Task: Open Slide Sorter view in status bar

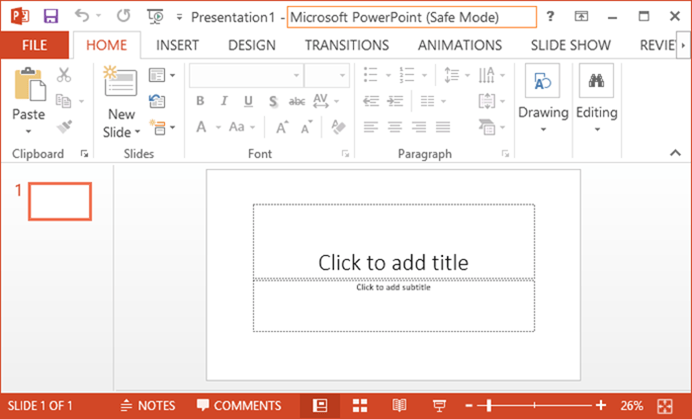Action: 360,405
